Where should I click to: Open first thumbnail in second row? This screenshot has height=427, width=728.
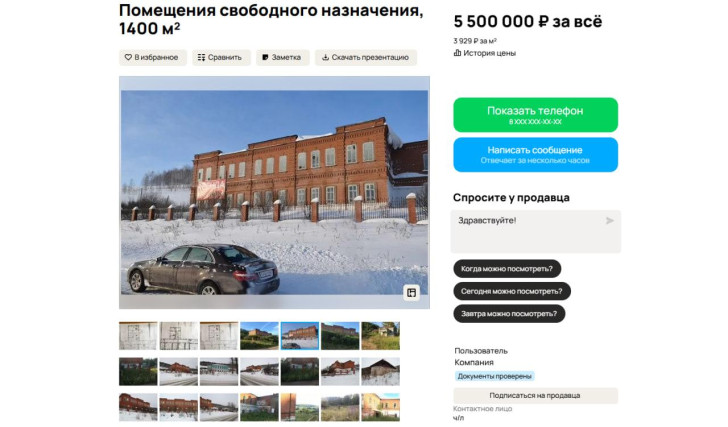pos(138,371)
